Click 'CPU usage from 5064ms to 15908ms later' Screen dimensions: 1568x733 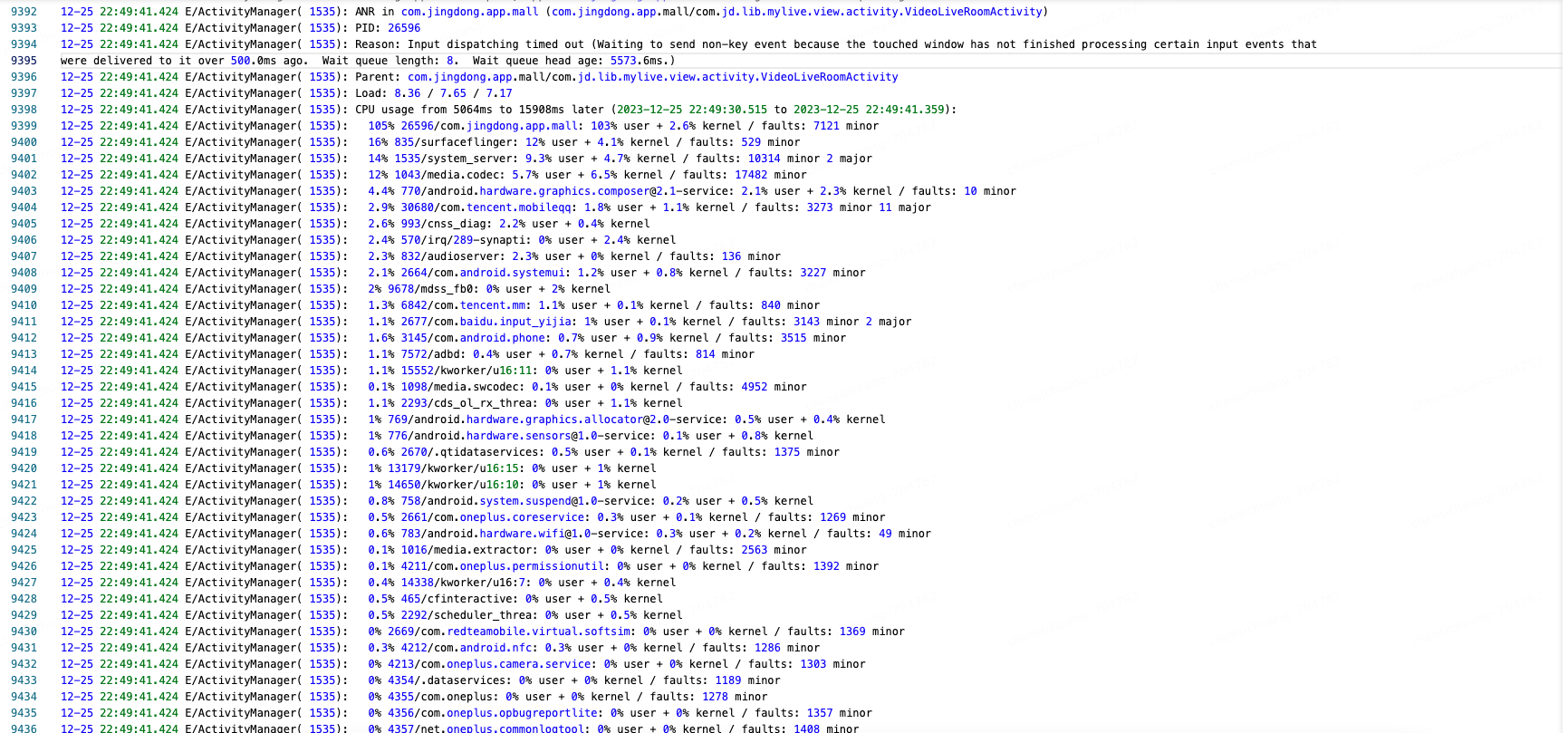point(479,110)
